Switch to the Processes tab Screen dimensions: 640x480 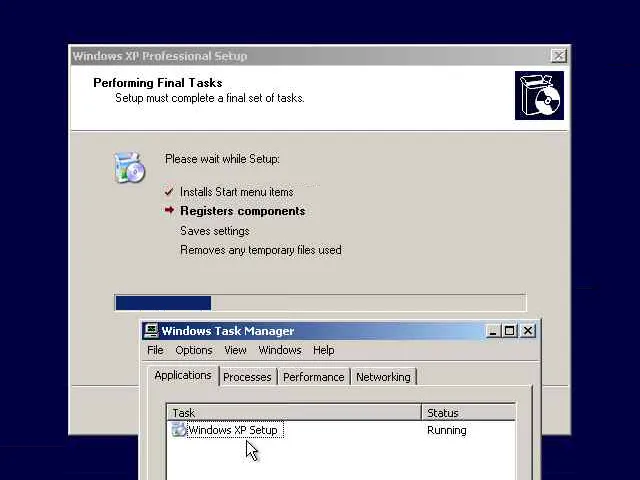pyautogui.click(x=247, y=377)
